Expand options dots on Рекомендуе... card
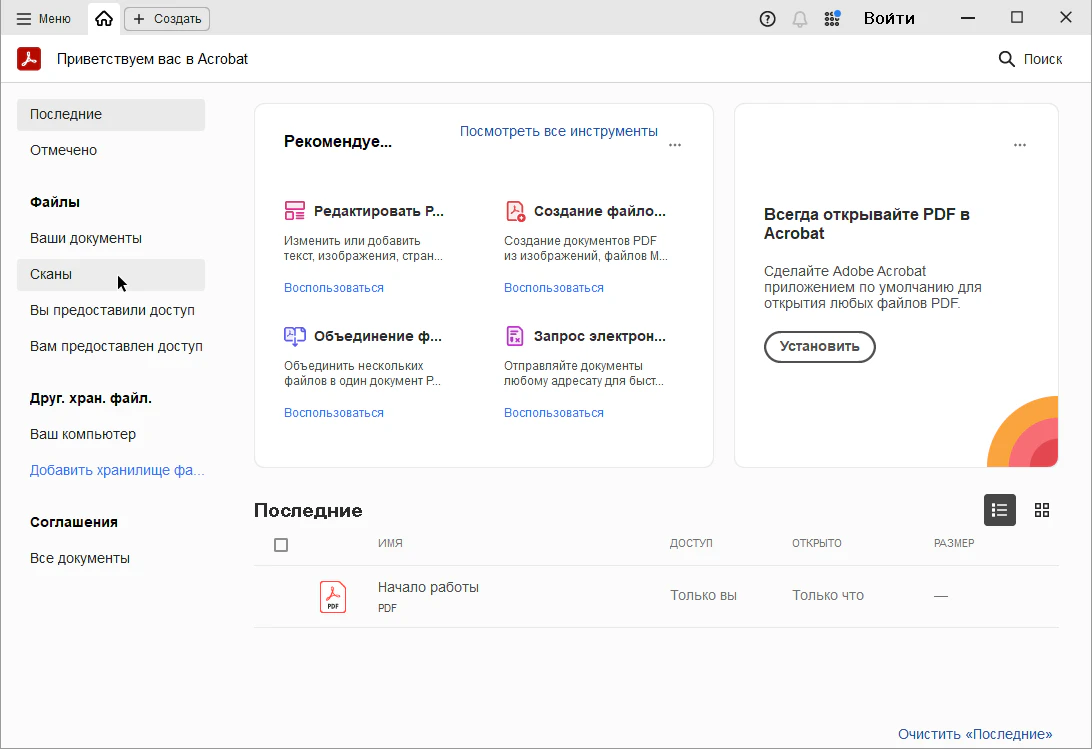Viewport: 1092px width, 749px height. pos(675,145)
